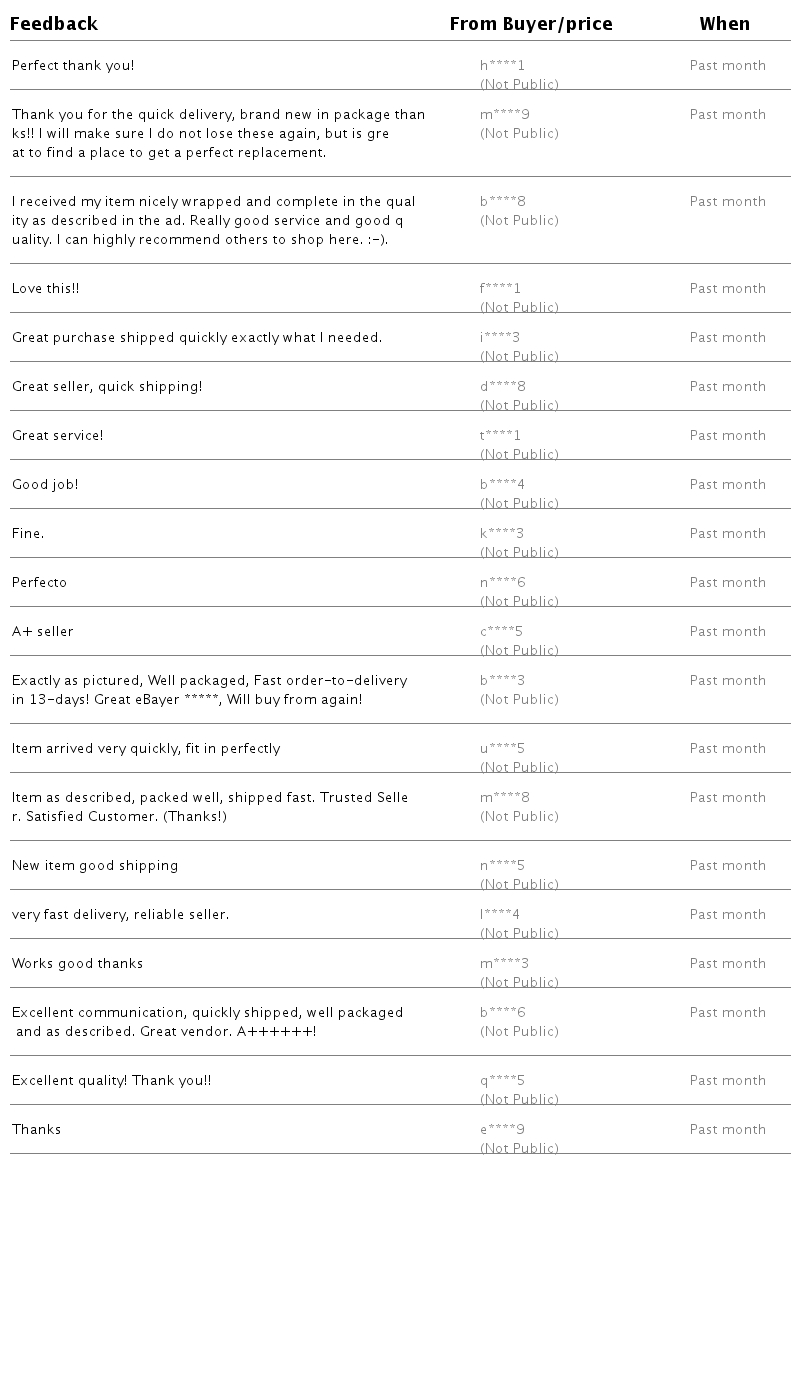The width and height of the screenshot is (800, 1396).
Task: Select buyer l****4's username
Action: pyautogui.click(x=500, y=915)
